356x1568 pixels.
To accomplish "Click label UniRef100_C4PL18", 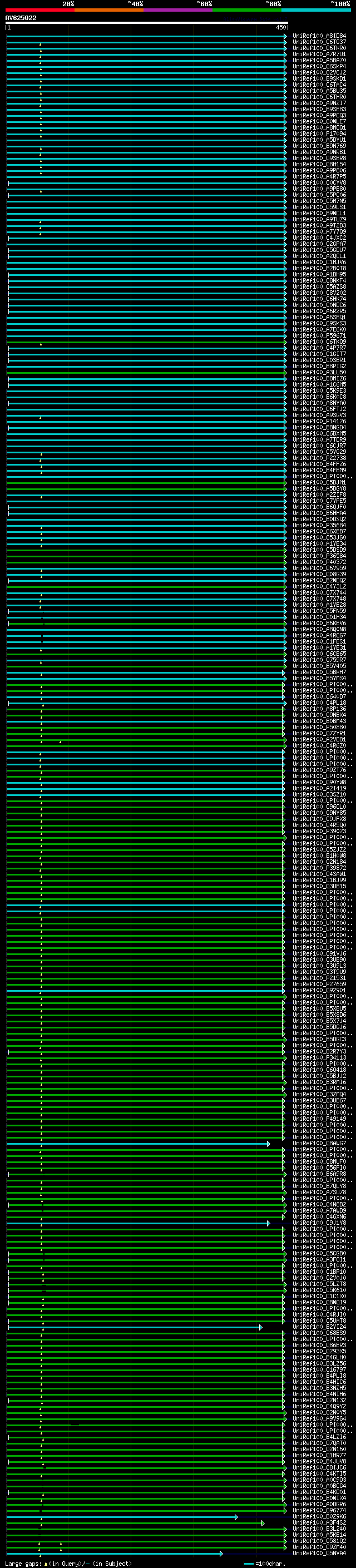I will [x=319, y=703].
